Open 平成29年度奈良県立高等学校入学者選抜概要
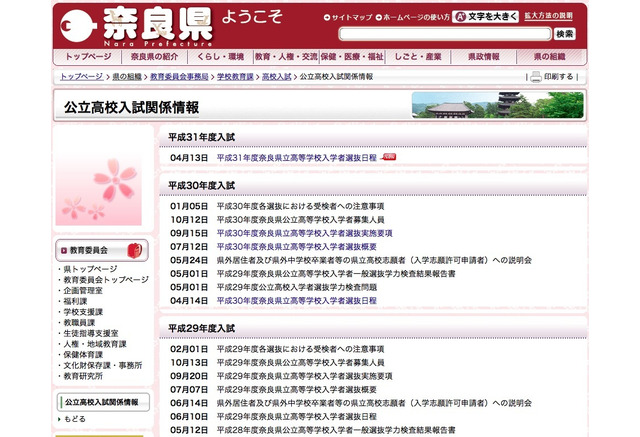This screenshot has width=640, height=437. [296, 390]
